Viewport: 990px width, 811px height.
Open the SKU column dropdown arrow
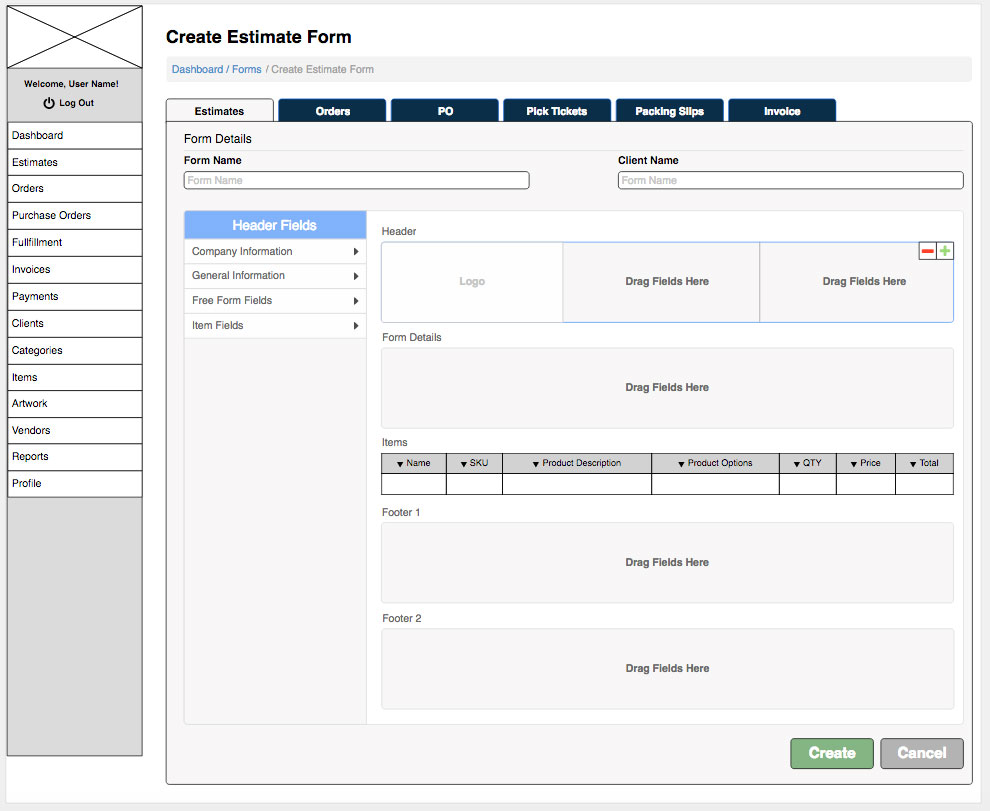463,464
